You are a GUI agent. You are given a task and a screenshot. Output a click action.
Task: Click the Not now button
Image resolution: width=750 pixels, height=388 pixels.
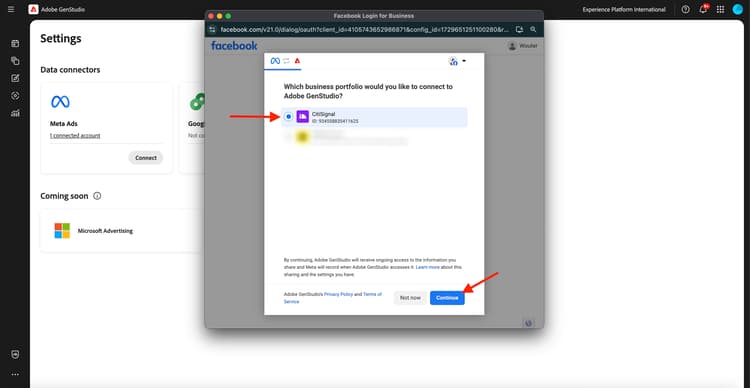click(x=410, y=298)
